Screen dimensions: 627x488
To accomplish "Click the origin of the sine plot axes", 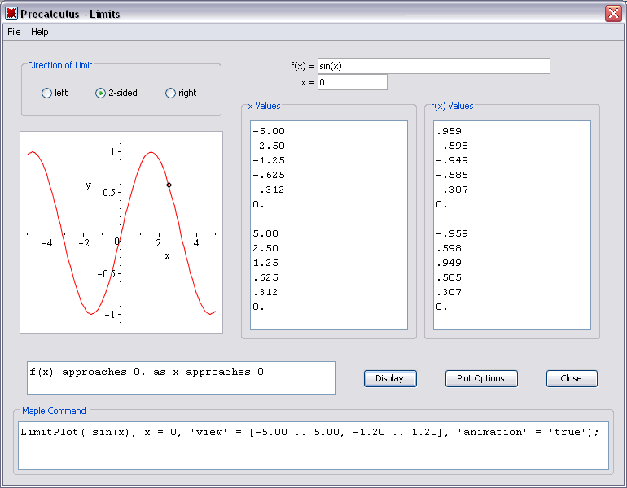I will coord(120,236).
